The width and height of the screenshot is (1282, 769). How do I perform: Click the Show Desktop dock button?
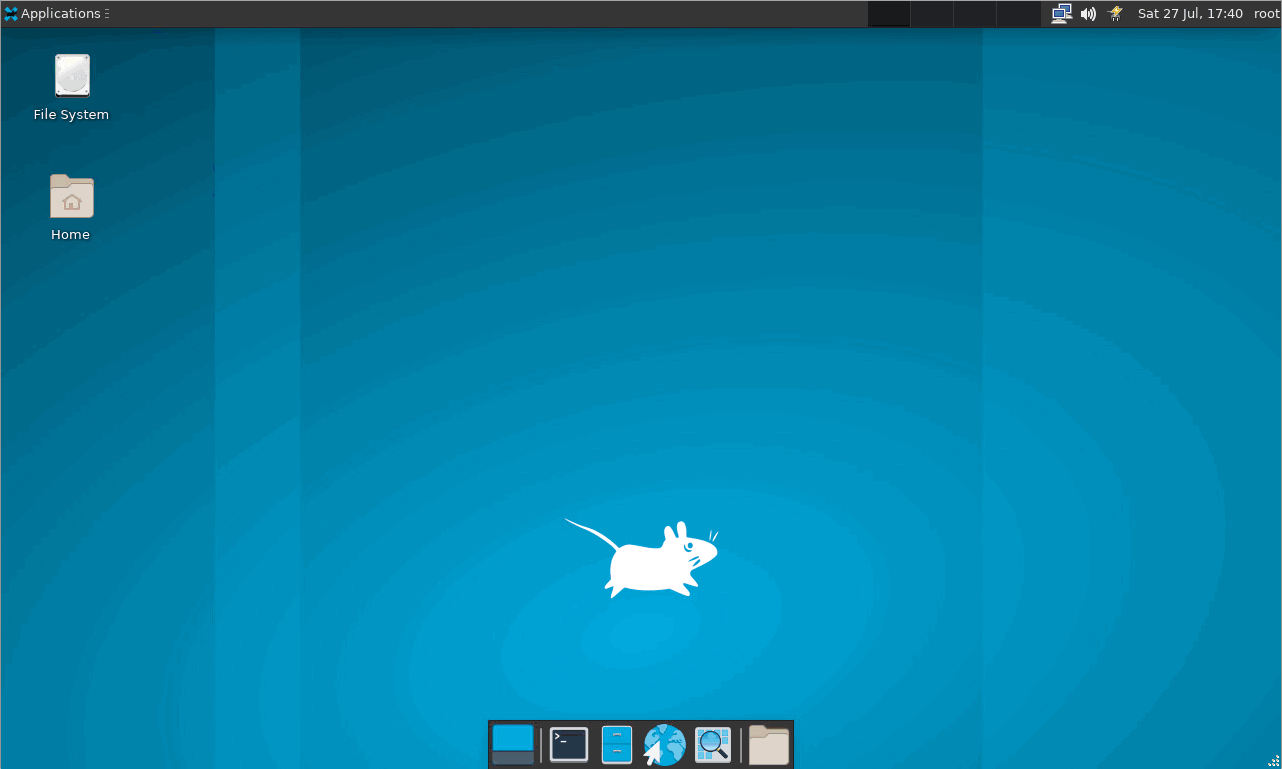click(513, 745)
